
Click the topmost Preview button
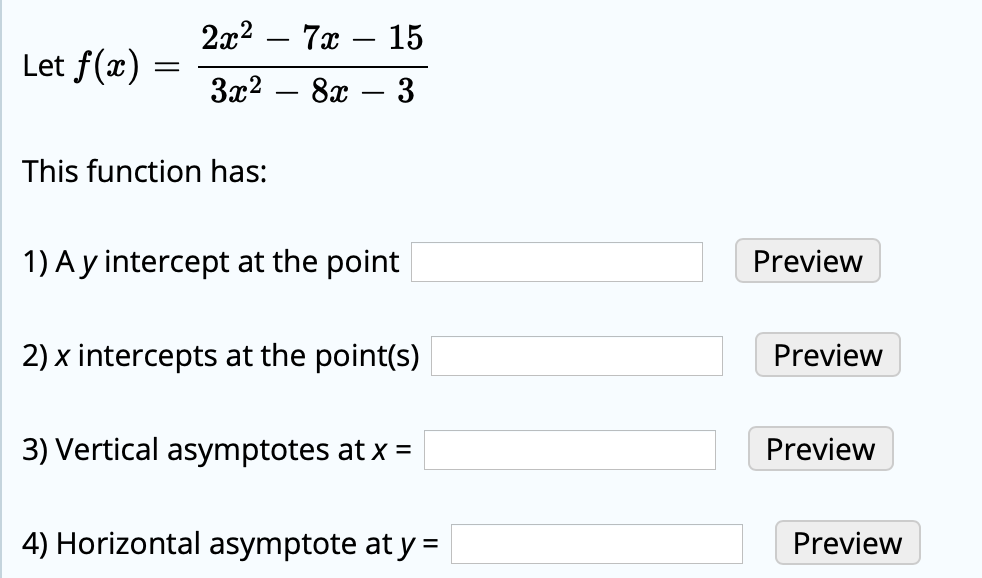click(x=807, y=261)
